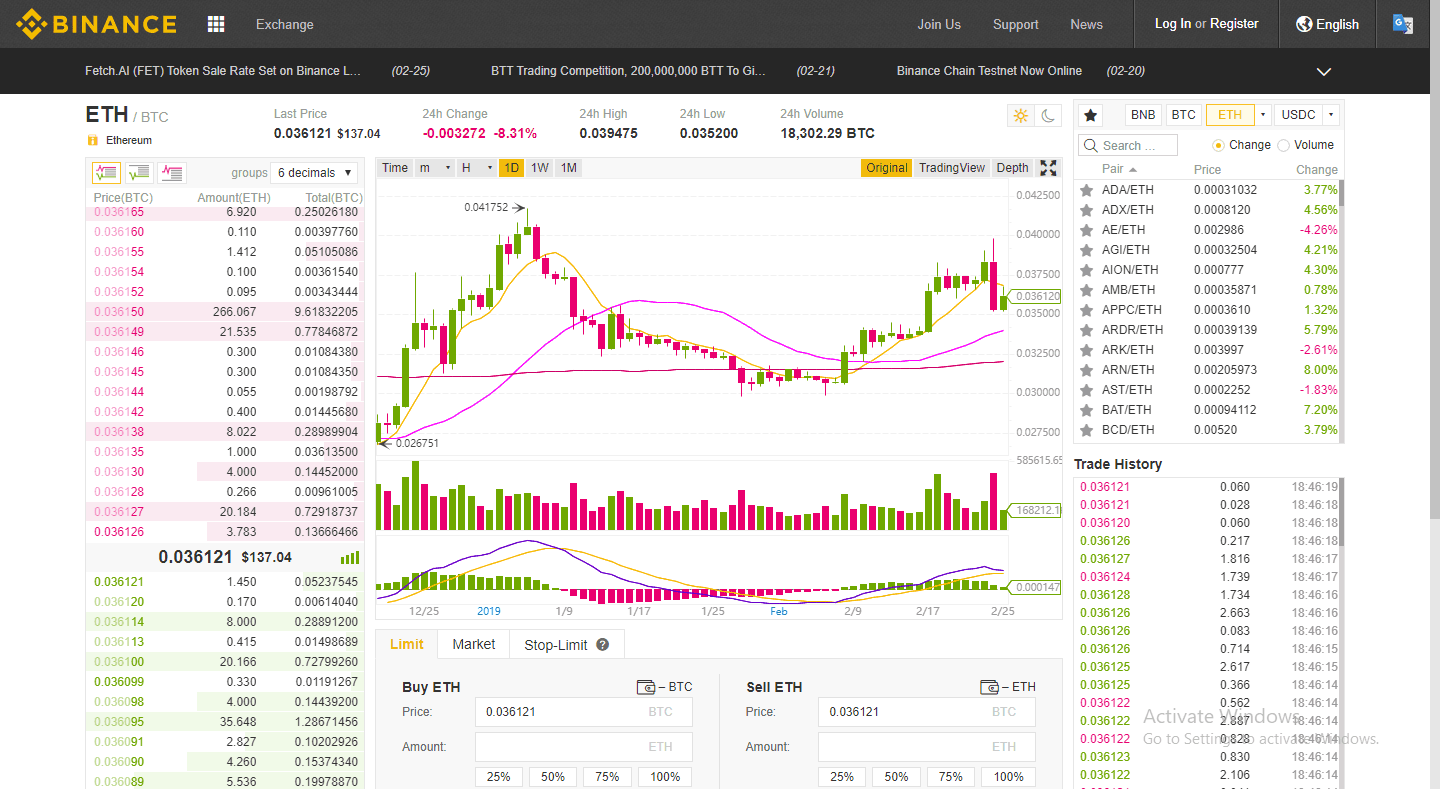Set sell amount to 100%
The image size is (1440, 789).
click(x=1008, y=777)
